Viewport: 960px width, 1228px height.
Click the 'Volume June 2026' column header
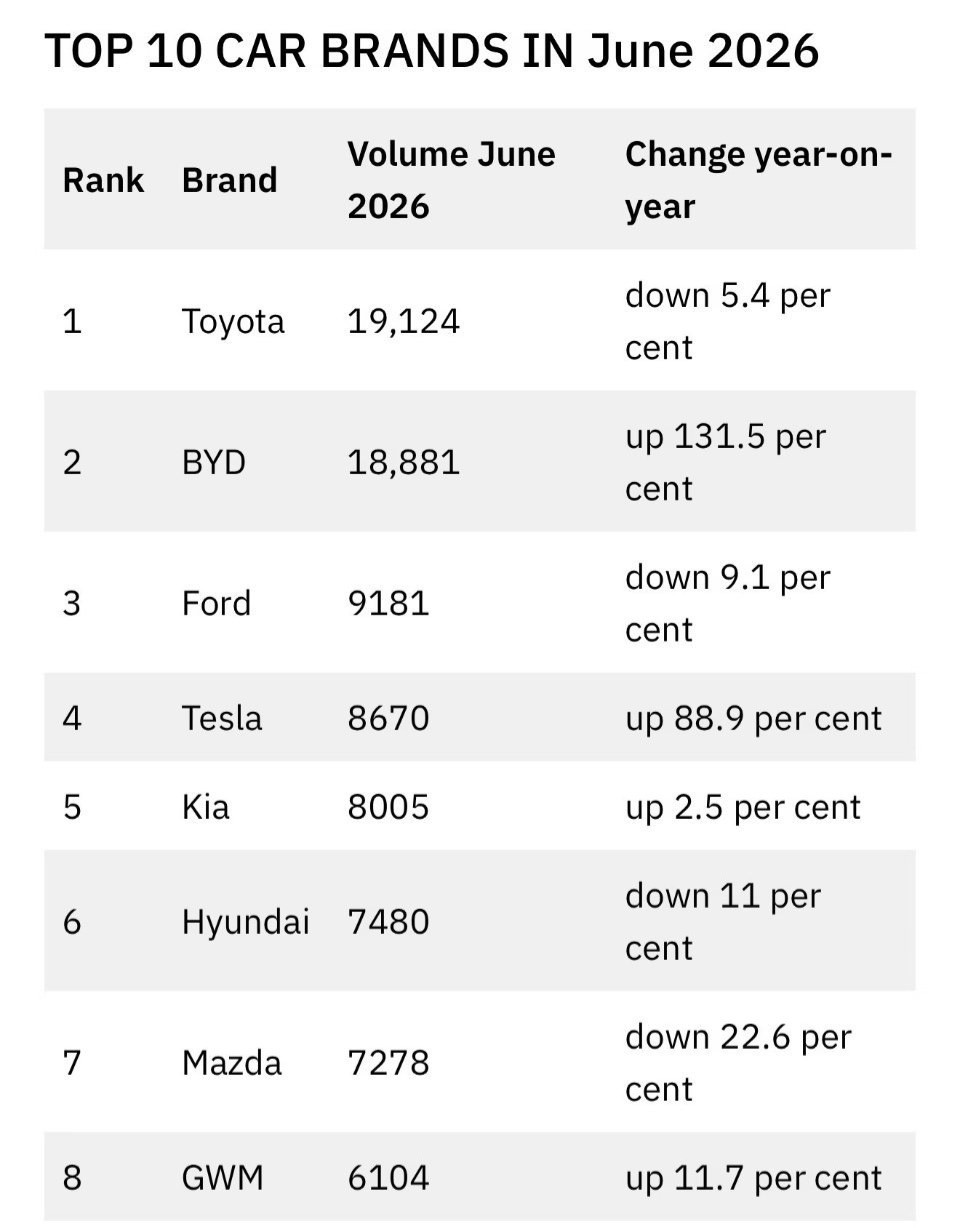pyautogui.click(x=451, y=180)
